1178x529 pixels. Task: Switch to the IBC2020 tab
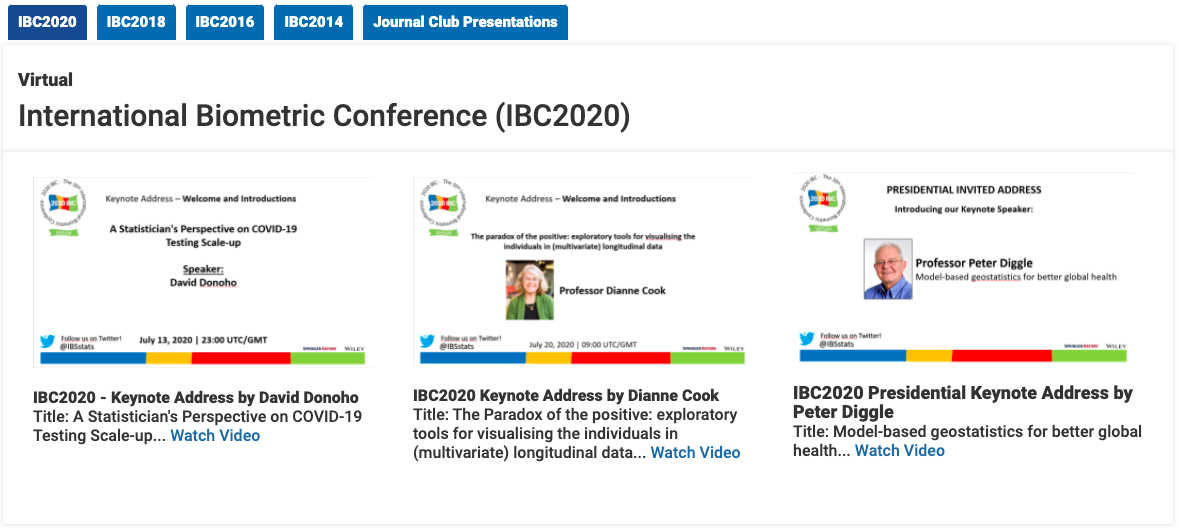47,22
